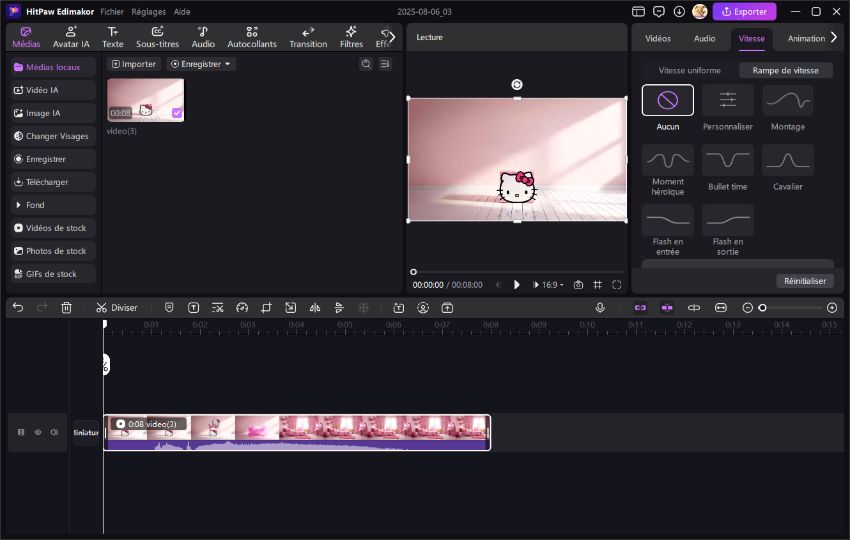Viewport: 850px width, 540px height.
Task: Click the Exporter button
Action: tap(744, 11)
